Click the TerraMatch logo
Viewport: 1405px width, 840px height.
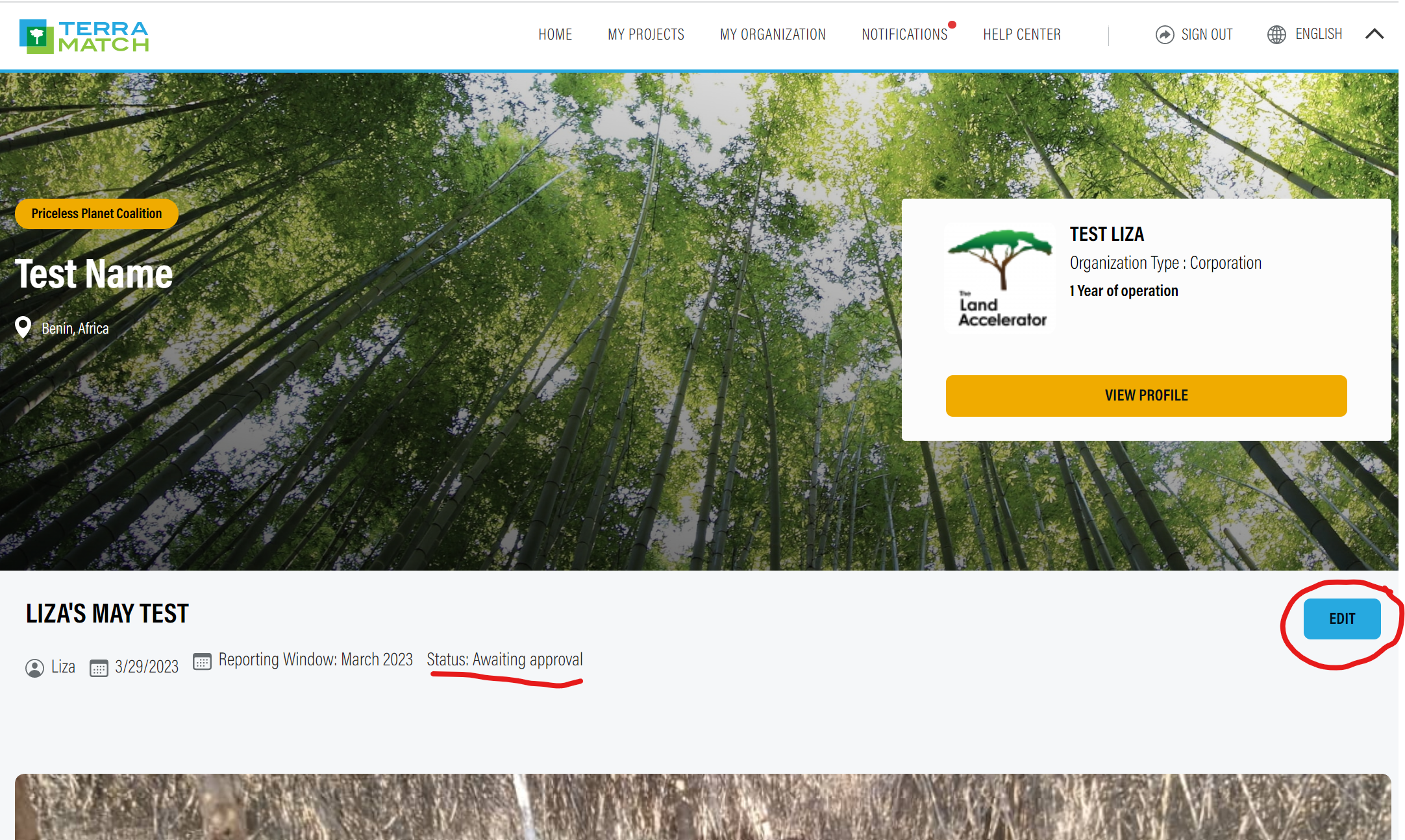pyautogui.click(x=84, y=36)
